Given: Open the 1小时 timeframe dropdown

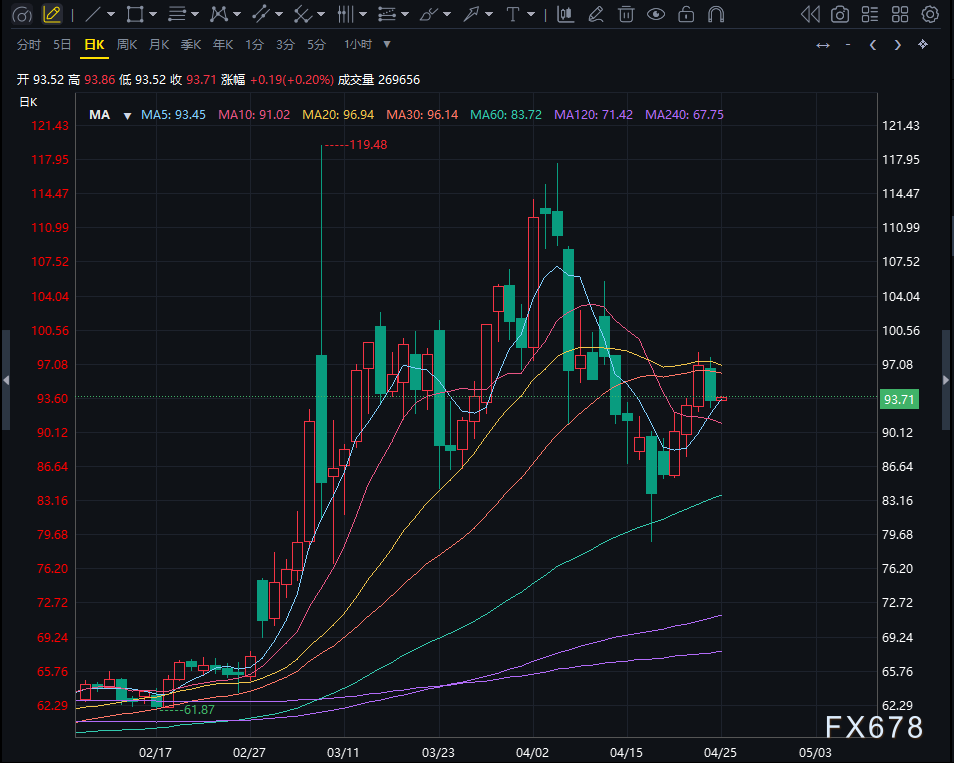Looking at the screenshot, I should point(387,45).
